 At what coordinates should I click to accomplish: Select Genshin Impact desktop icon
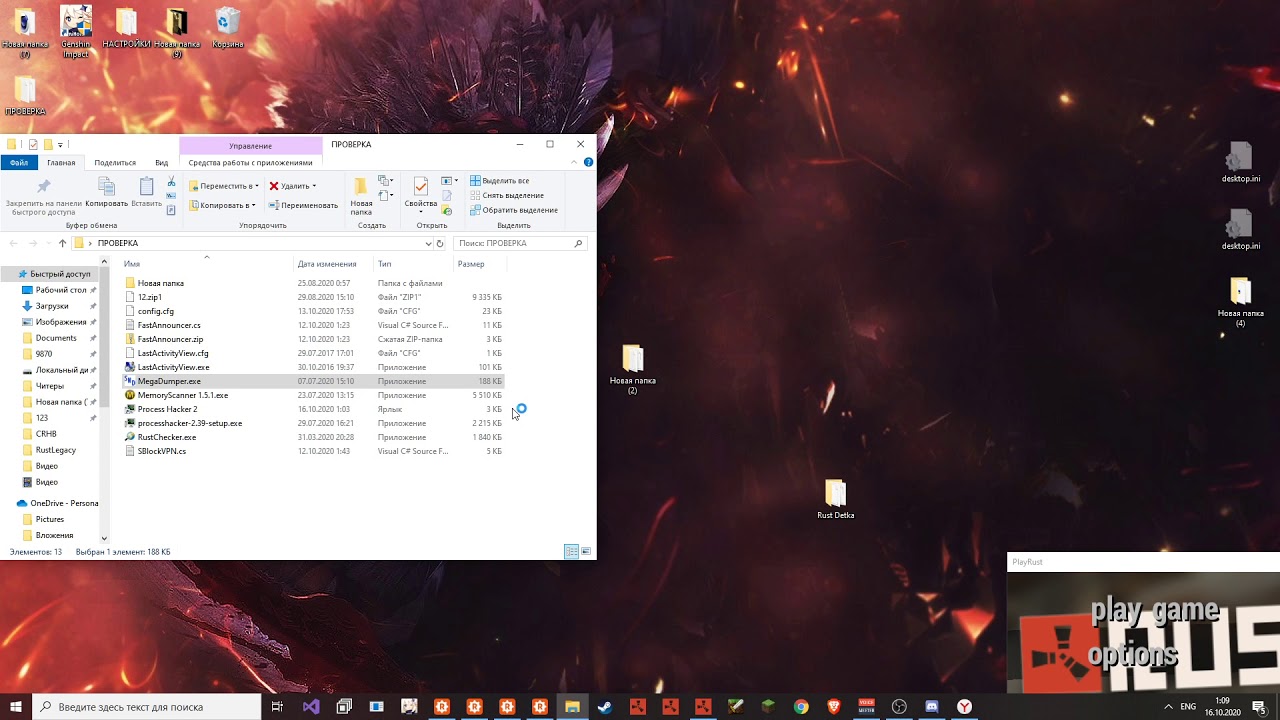point(76,31)
